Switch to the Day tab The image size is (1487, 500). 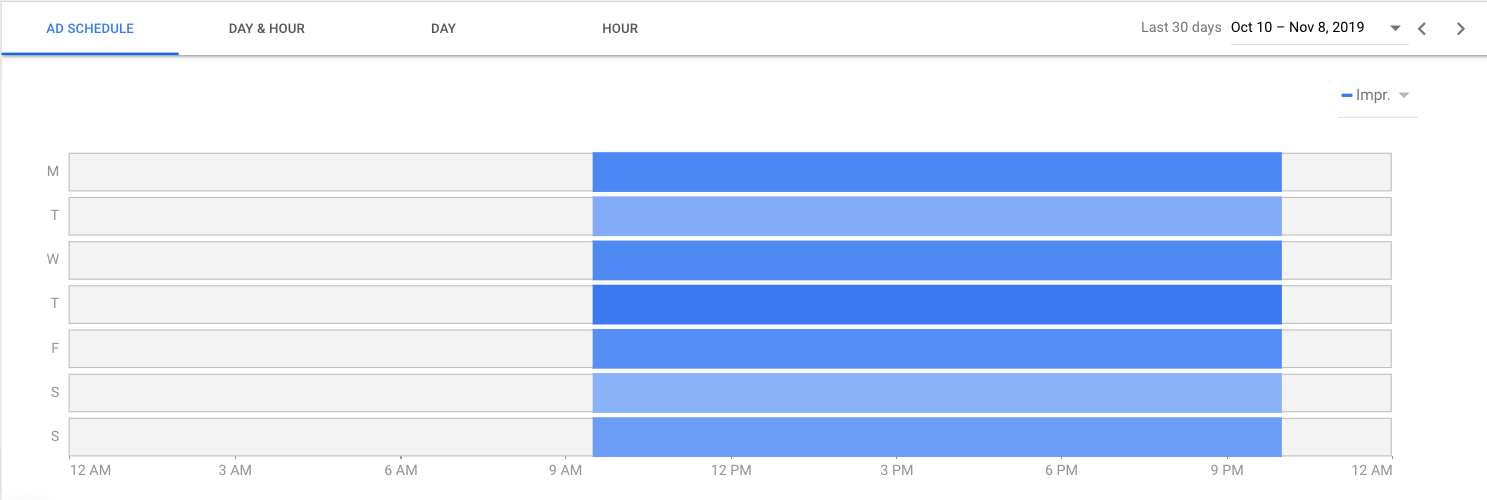click(x=443, y=29)
